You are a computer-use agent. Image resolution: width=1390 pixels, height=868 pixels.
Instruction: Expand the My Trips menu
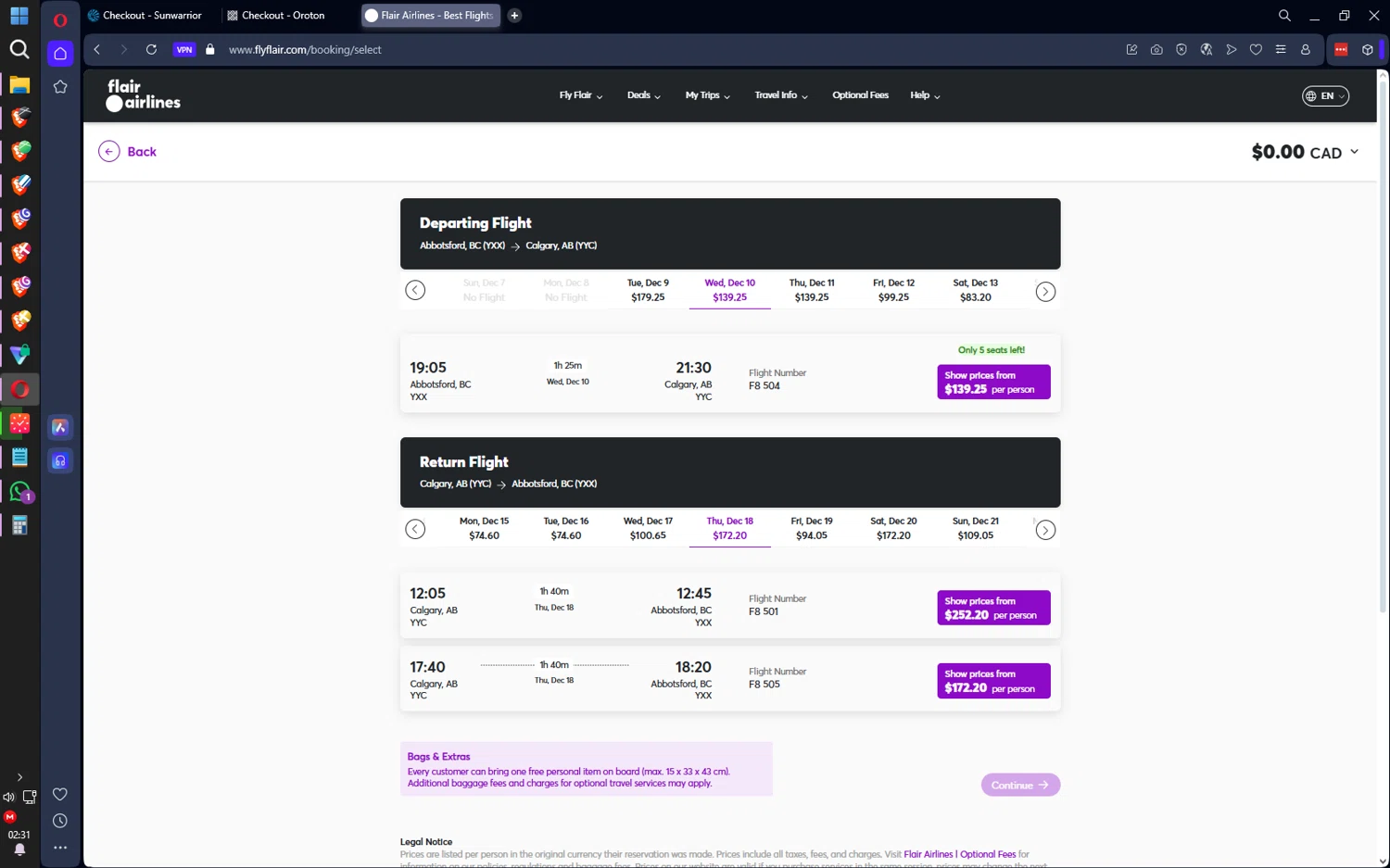click(708, 95)
